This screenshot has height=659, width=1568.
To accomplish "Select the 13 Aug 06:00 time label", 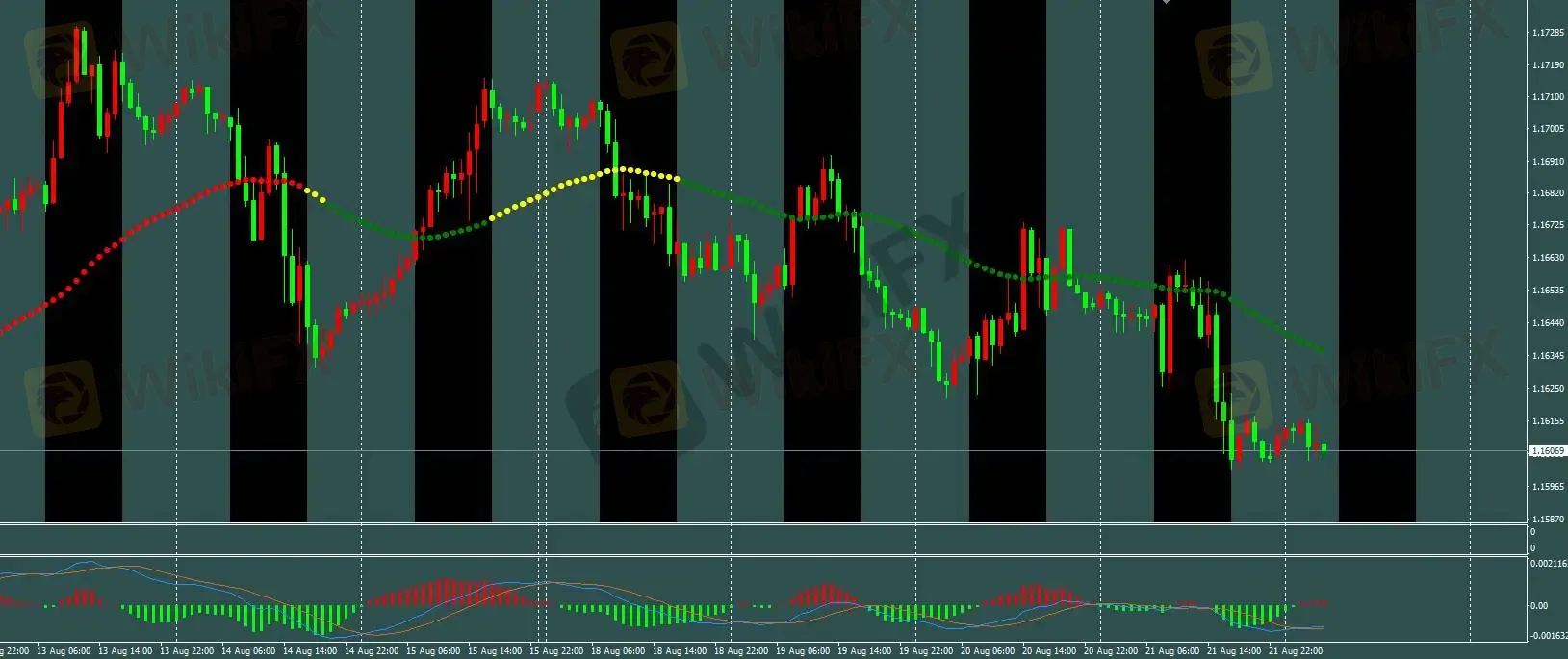I will (x=66, y=651).
